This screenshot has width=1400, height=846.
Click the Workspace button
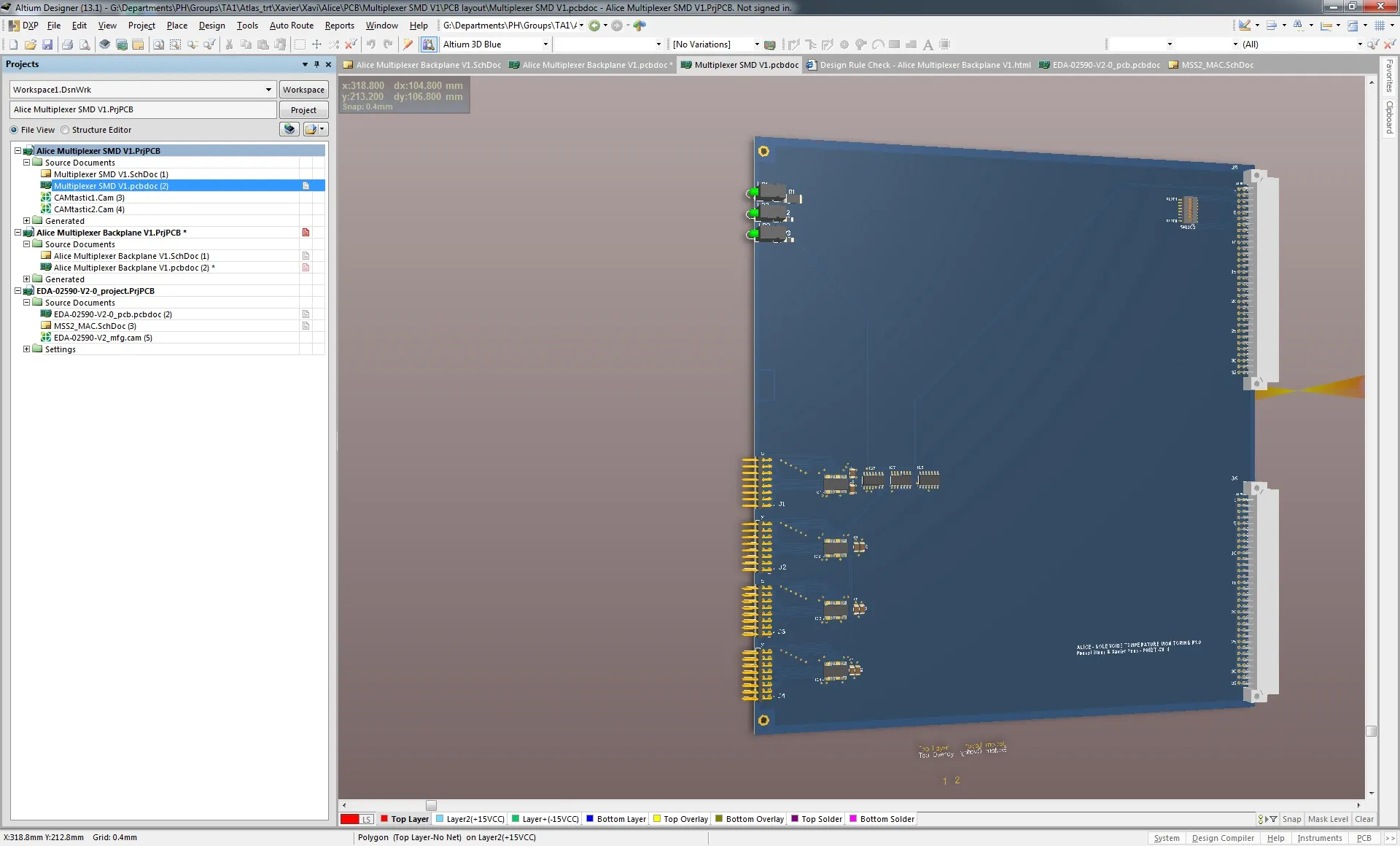click(x=303, y=90)
